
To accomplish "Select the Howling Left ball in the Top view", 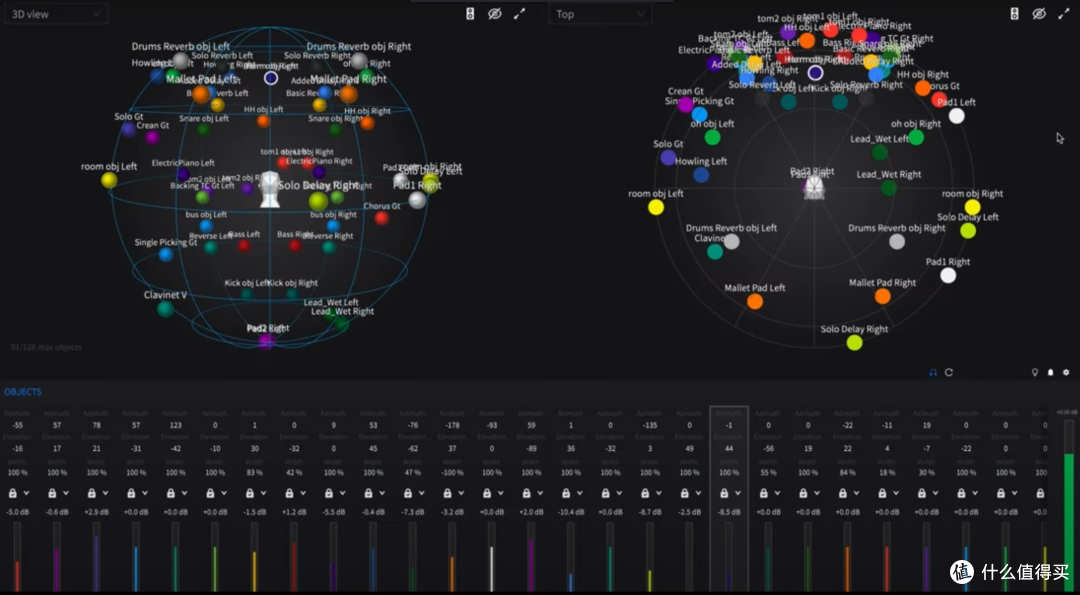I will click(x=701, y=175).
